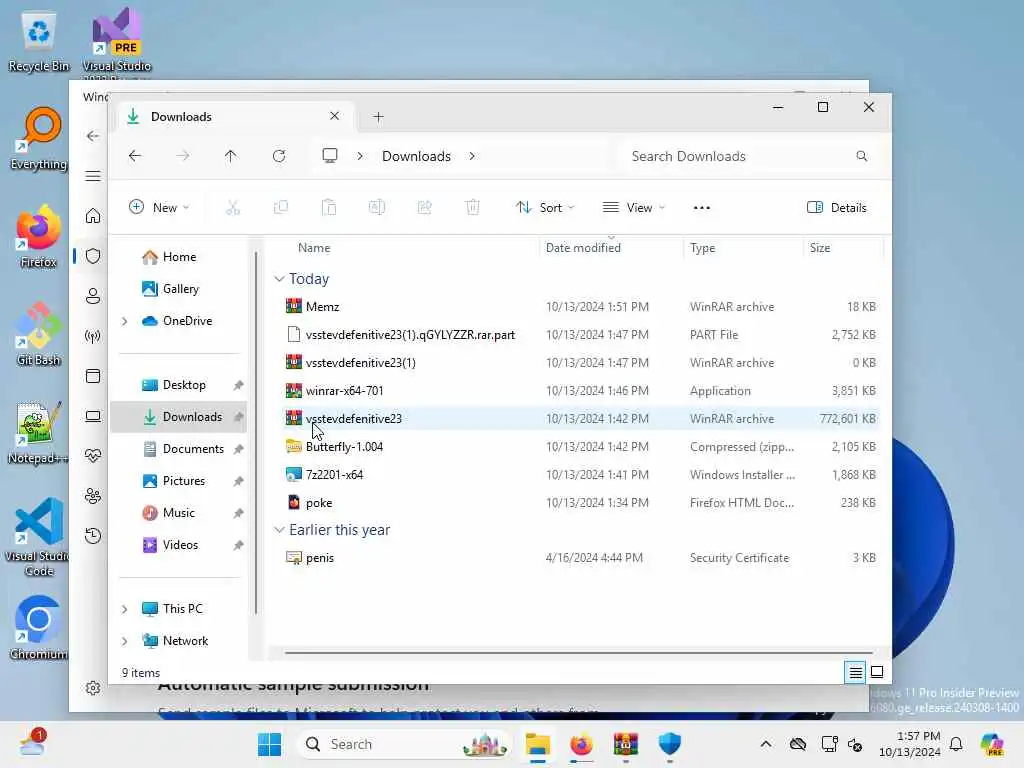
Task: Open Everything desktop shortcut
Action: [39, 140]
